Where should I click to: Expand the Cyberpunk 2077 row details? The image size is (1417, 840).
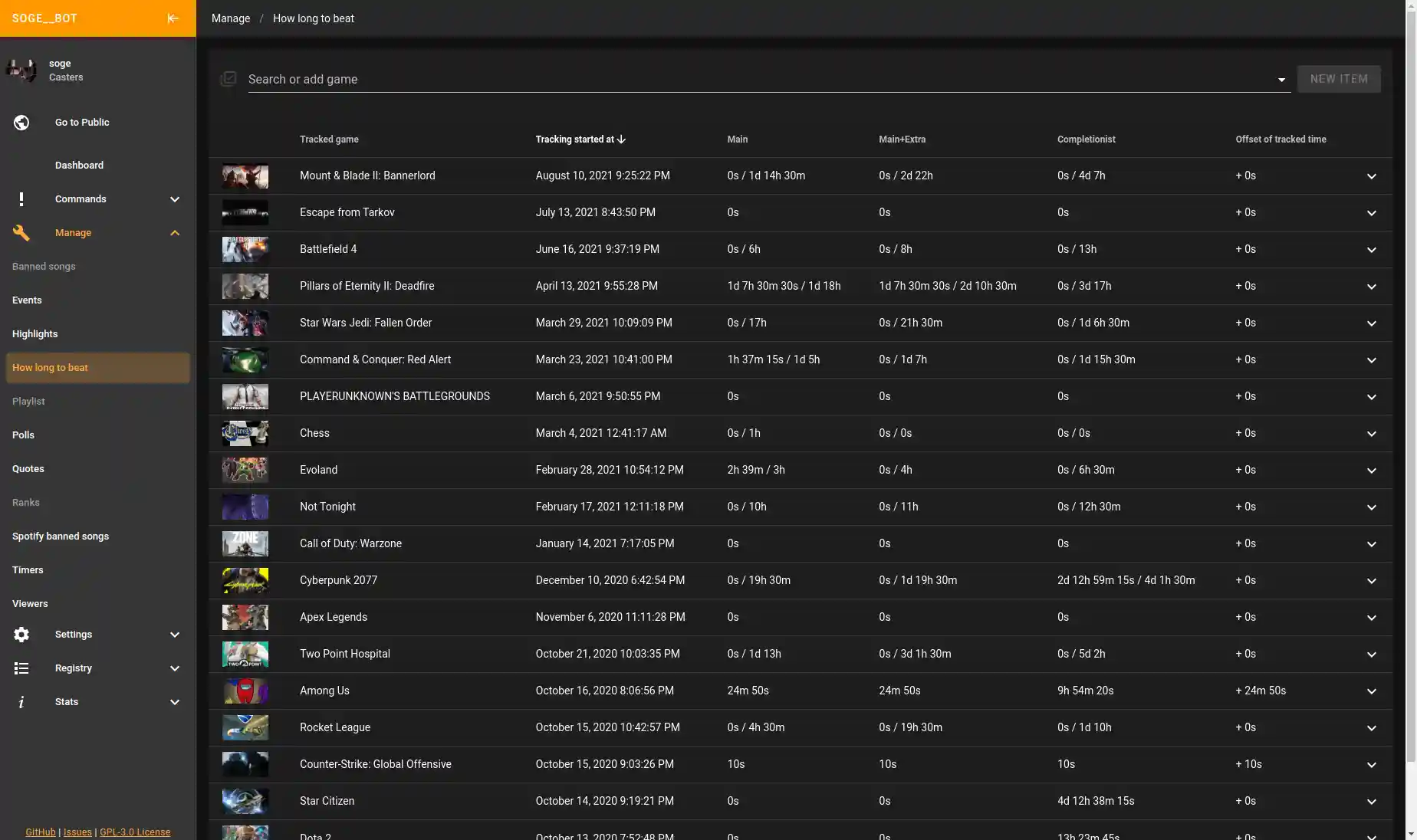click(x=1371, y=581)
